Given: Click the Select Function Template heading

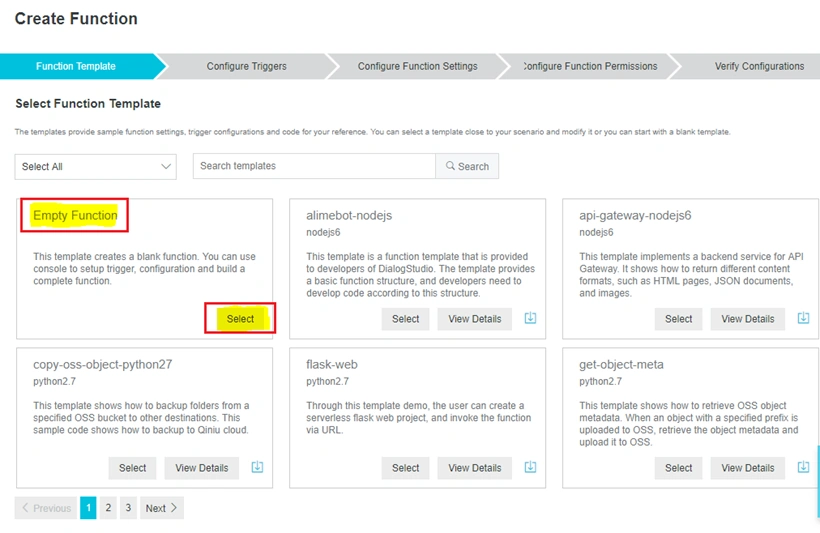Looking at the screenshot, I should (88, 104).
